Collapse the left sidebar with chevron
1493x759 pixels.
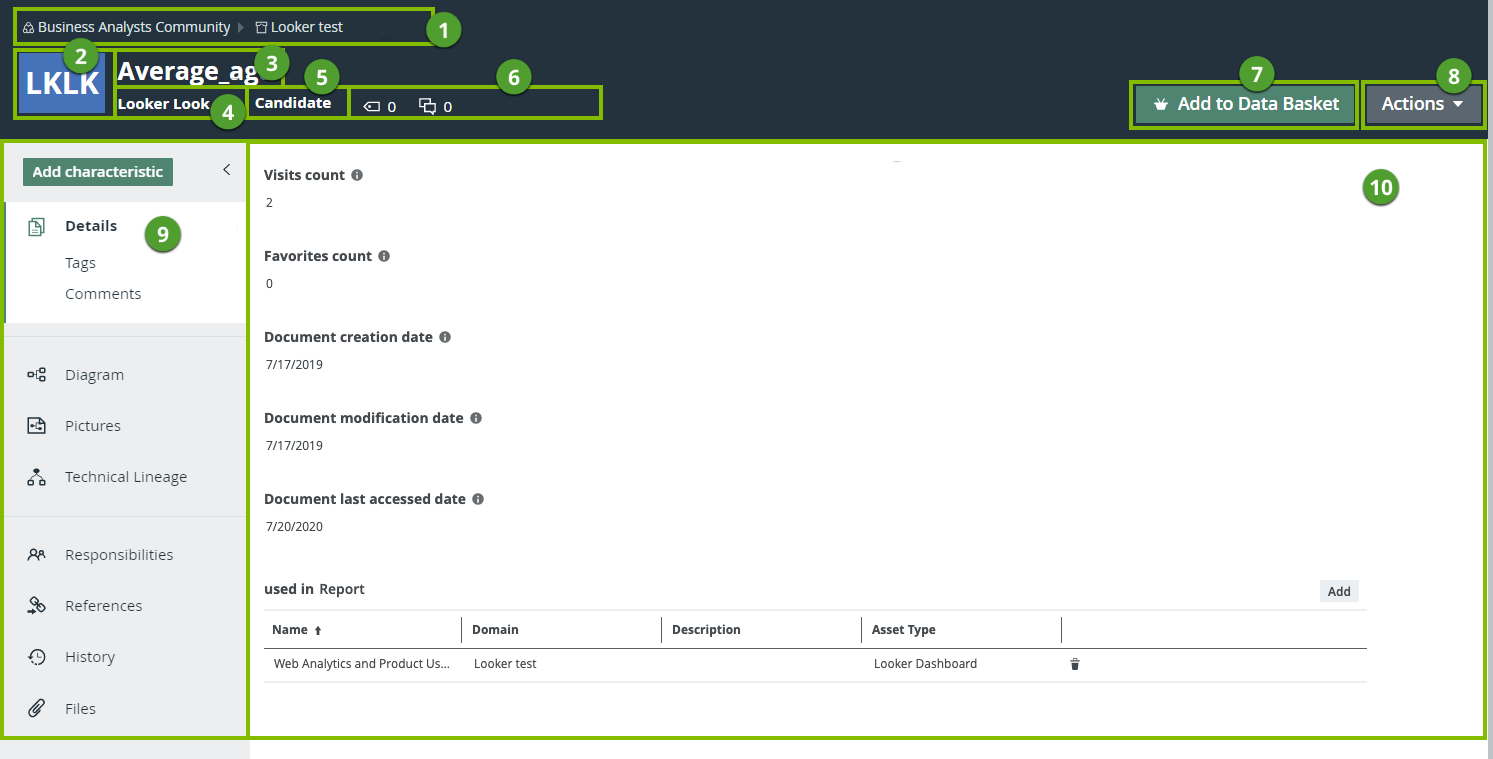click(226, 170)
